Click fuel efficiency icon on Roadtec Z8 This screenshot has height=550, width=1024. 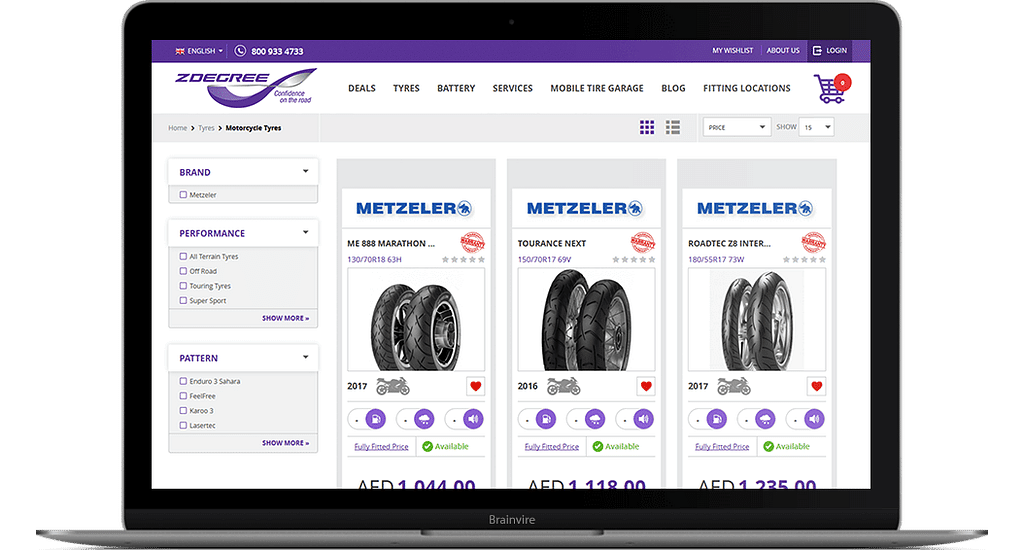point(716,419)
